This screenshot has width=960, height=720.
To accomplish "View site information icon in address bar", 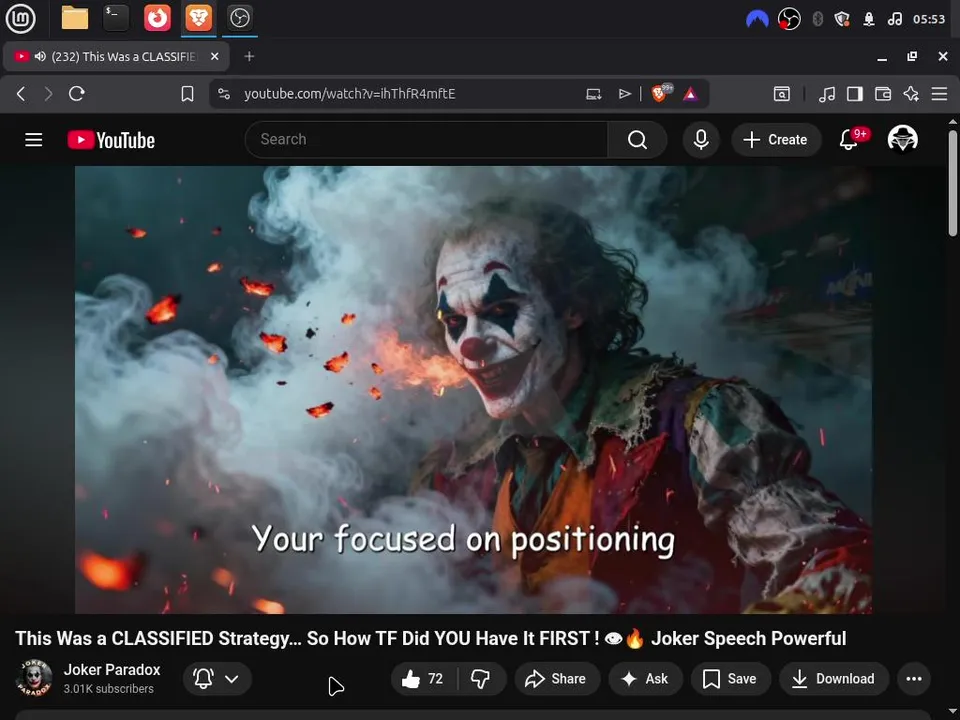I will pos(224,94).
